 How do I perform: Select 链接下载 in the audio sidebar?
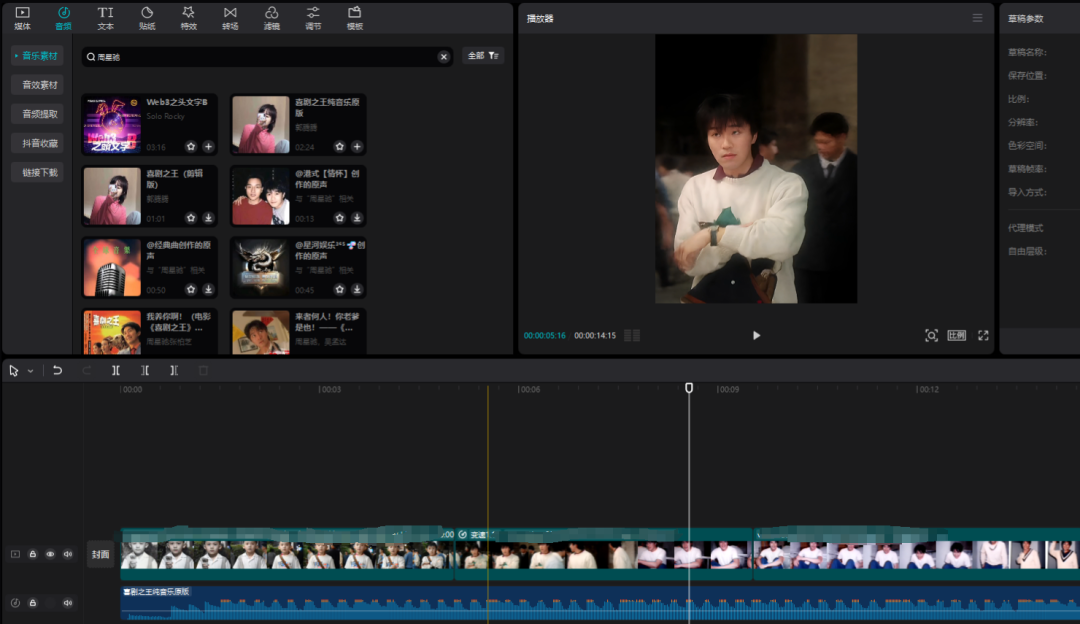pos(37,172)
